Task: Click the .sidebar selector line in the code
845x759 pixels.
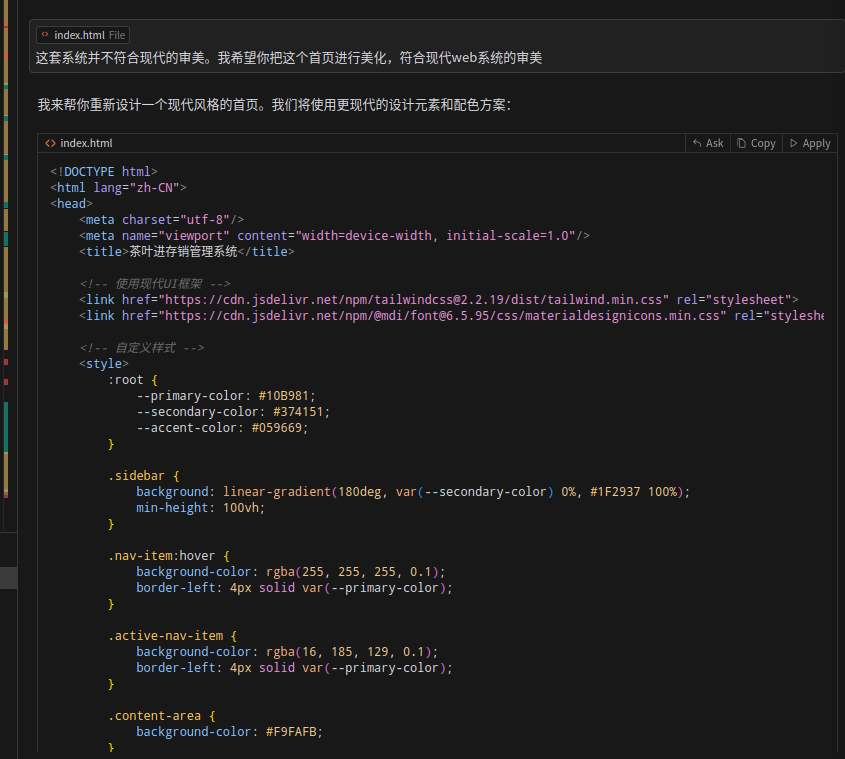Action: 144,476
